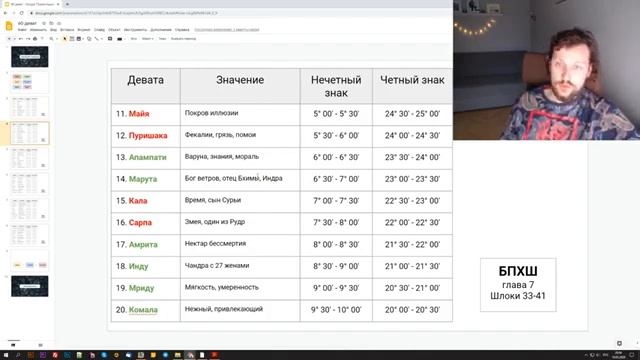Screen dimensions: 640x360
Task: Choose the Select cursor tool
Action: [64, 39]
